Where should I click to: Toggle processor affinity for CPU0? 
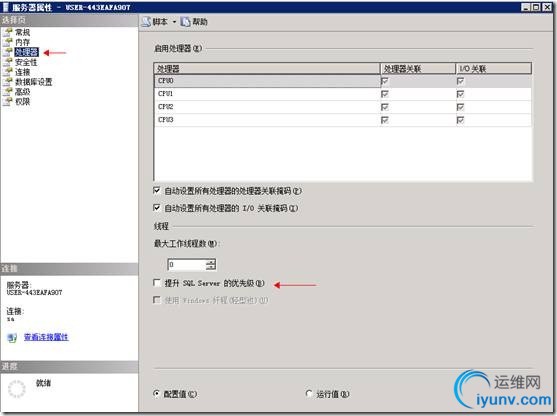pos(384,81)
